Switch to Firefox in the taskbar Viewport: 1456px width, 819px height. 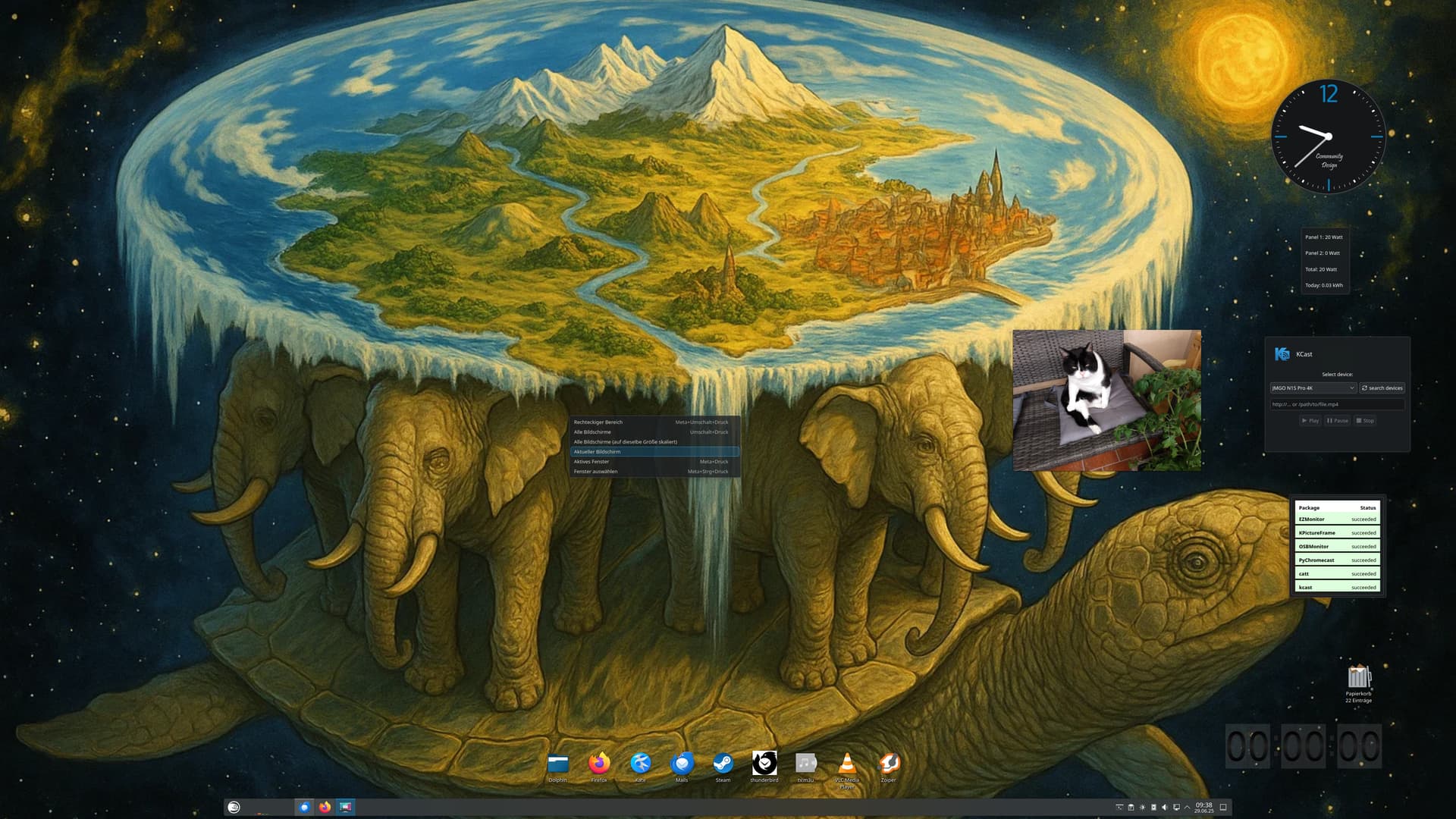click(x=325, y=807)
